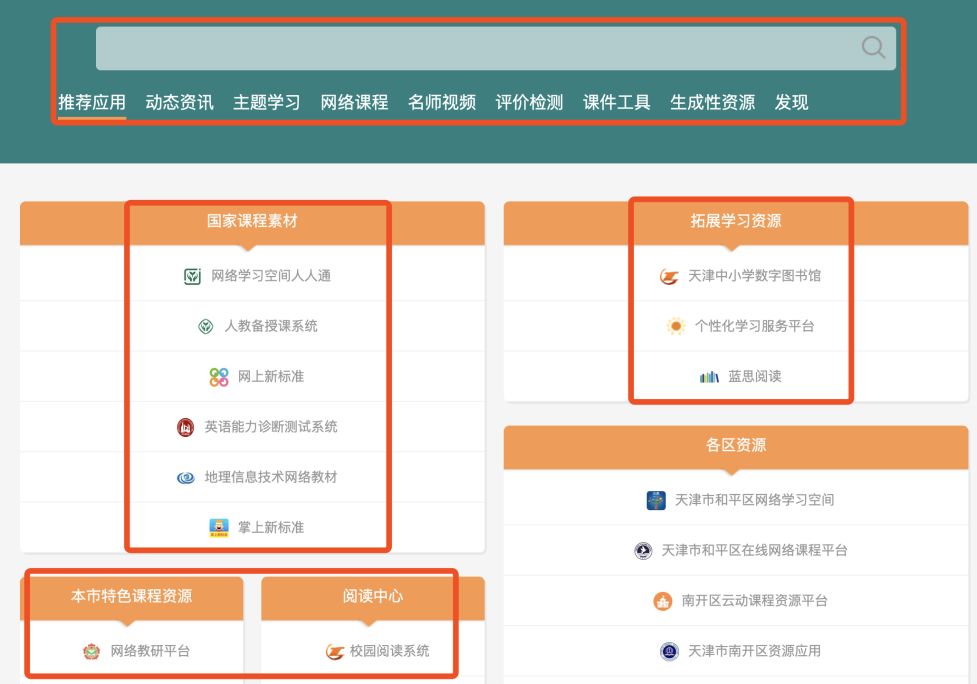Open the 蓝思阅读 link
977x684 pixels.
(755, 376)
